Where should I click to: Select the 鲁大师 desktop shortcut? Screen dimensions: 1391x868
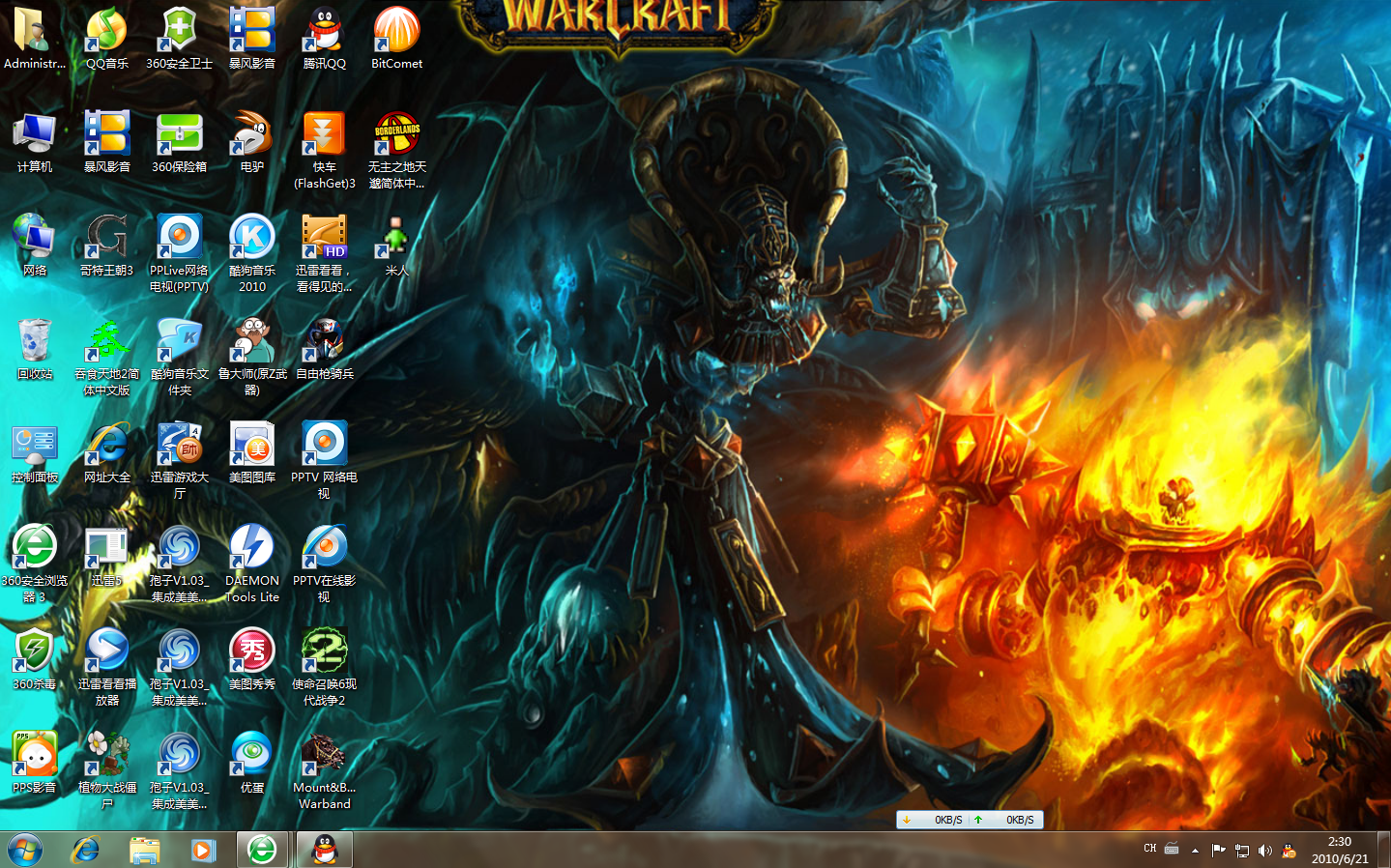pyautogui.click(x=251, y=357)
